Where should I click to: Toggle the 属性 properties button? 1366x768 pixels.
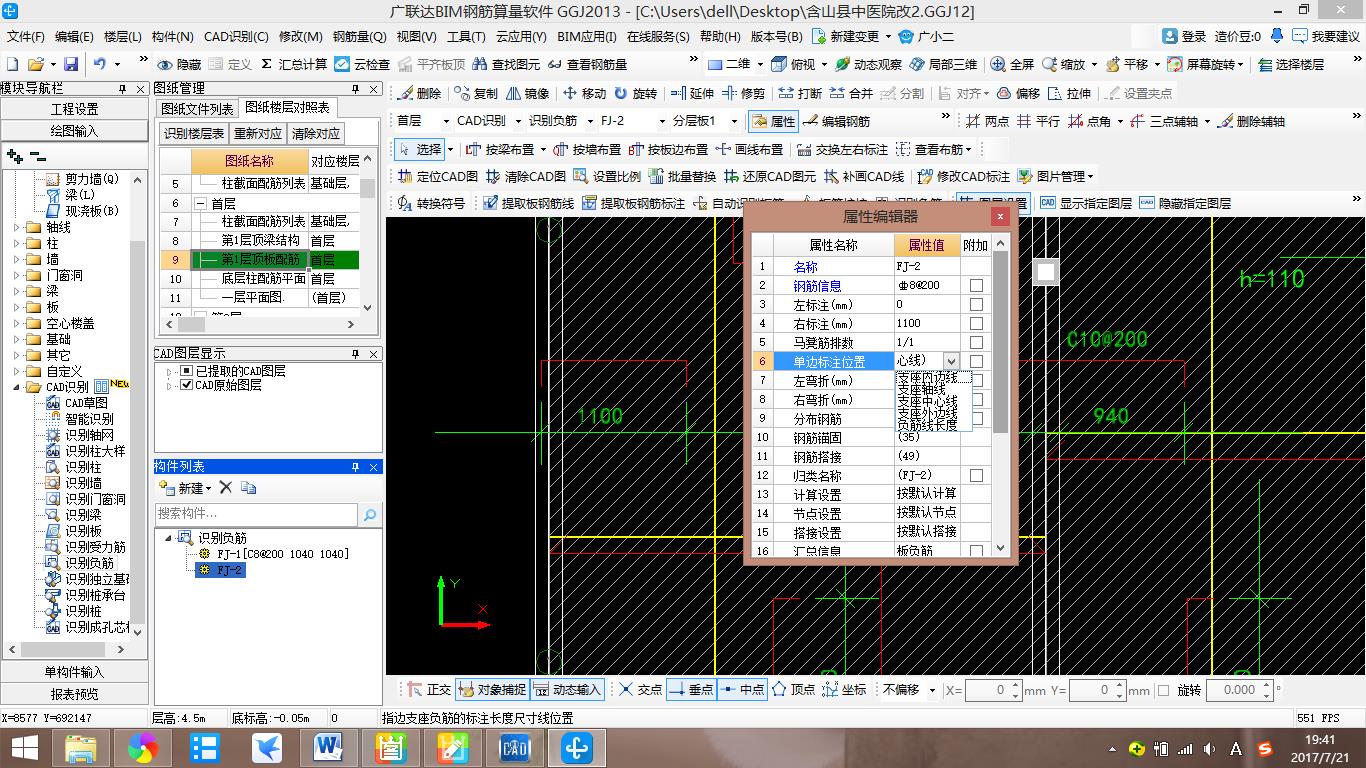pyautogui.click(x=773, y=121)
